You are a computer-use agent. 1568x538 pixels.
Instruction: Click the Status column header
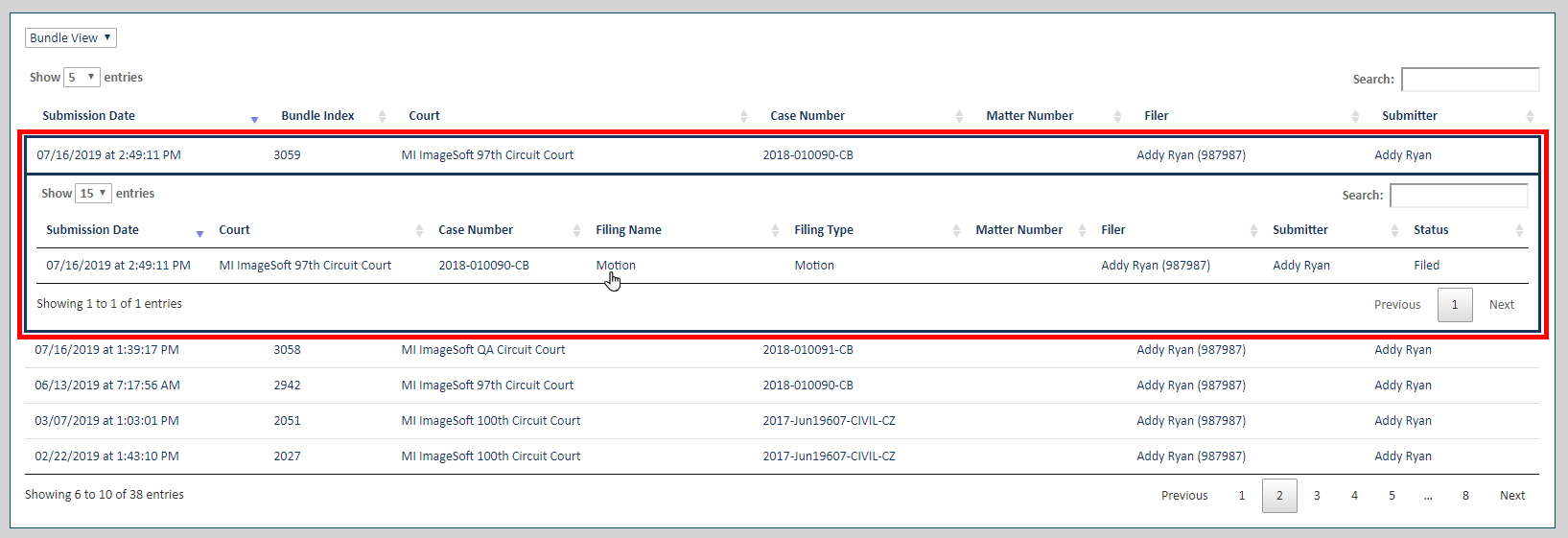(x=1431, y=230)
